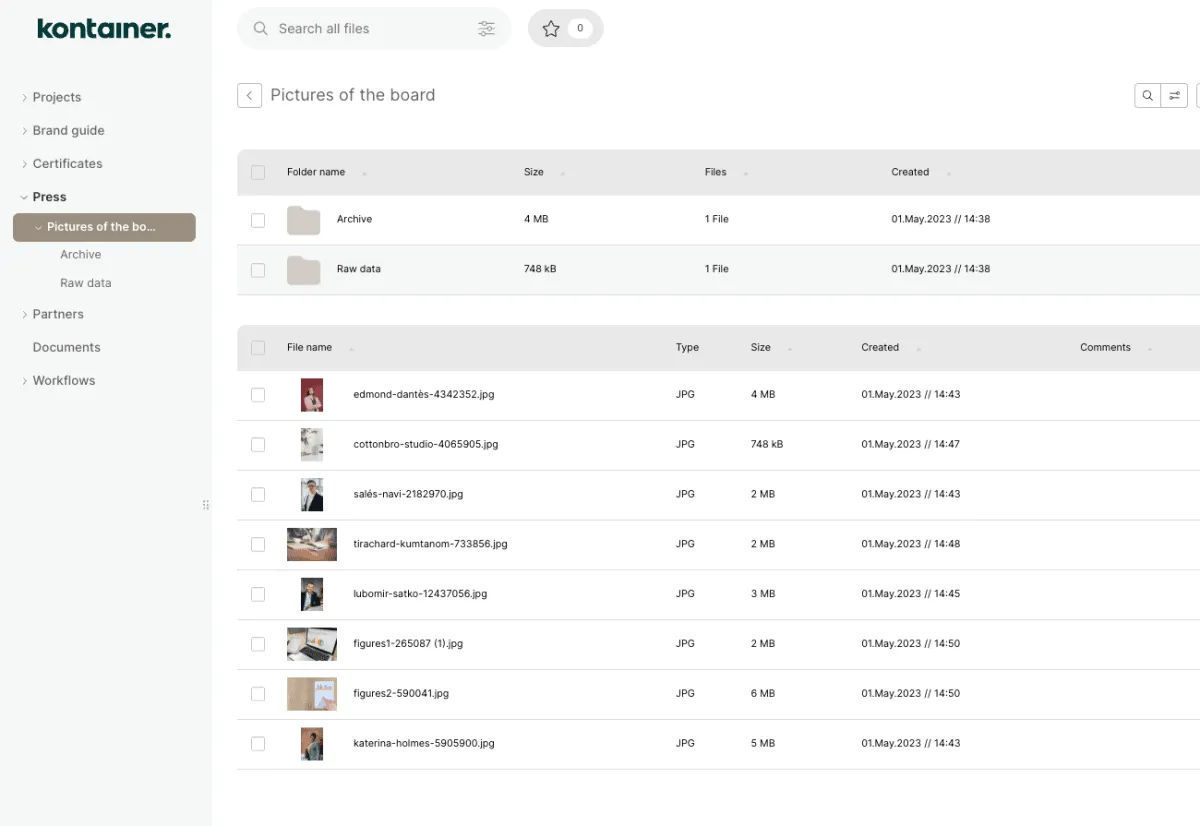Select Pictures of the bo... sidebar item
The height and width of the screenshot is (826, 1200).
click(x=104, y=227)
